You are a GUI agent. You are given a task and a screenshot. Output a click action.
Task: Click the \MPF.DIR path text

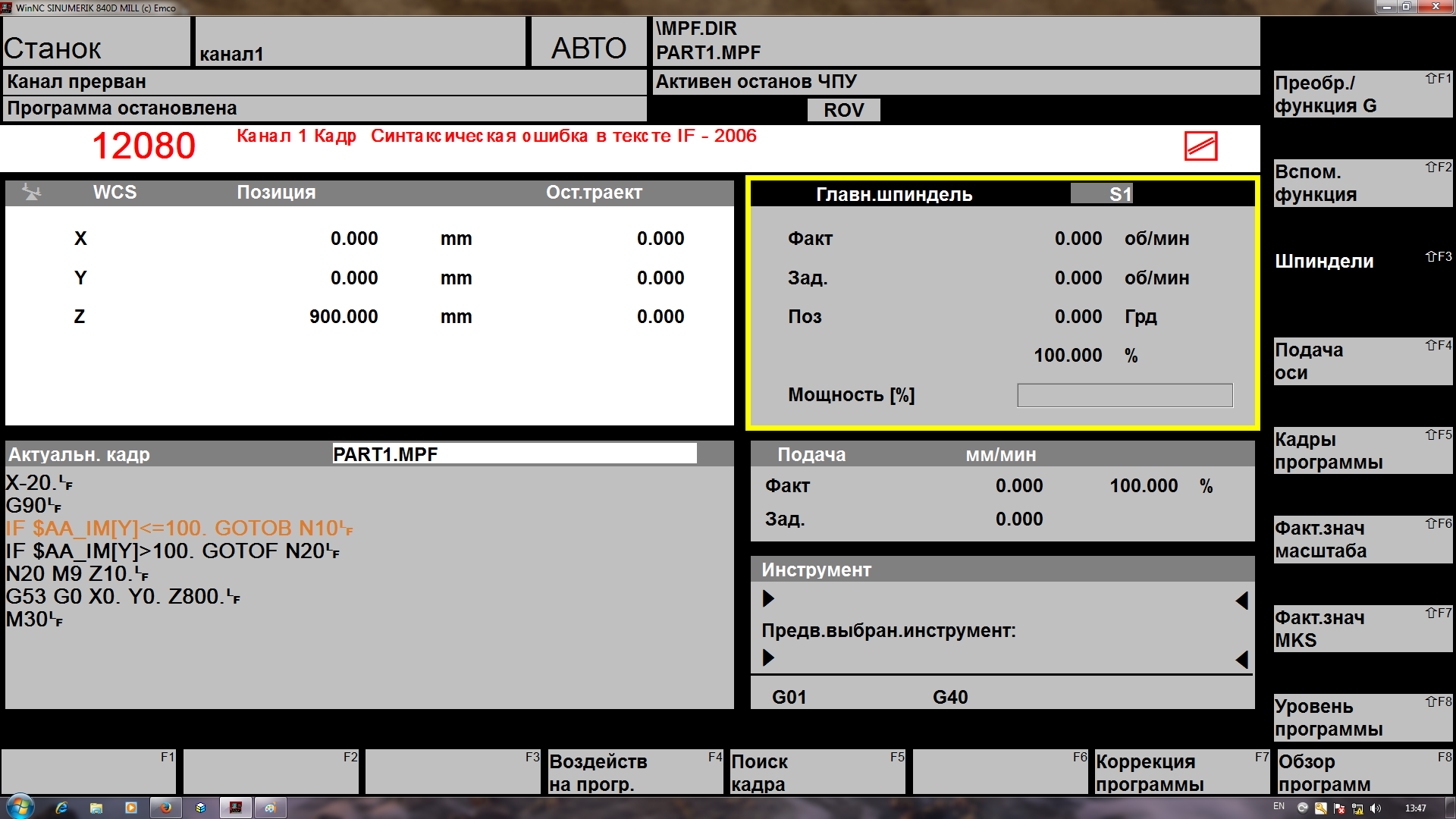click(x=696, y=28)
